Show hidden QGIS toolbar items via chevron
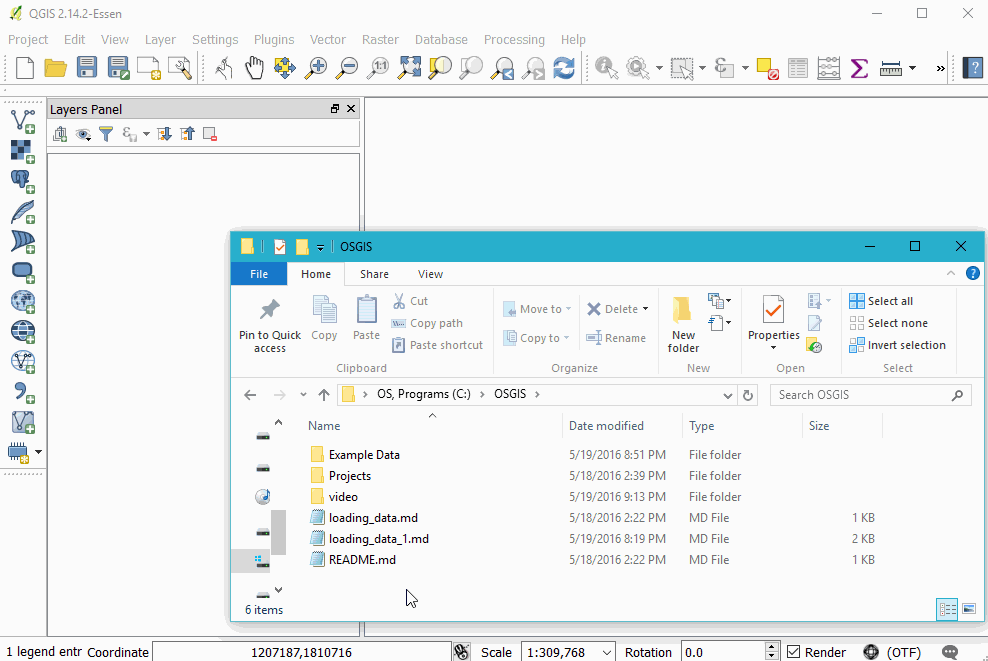 pyautogui.click(x=940, y=68)
